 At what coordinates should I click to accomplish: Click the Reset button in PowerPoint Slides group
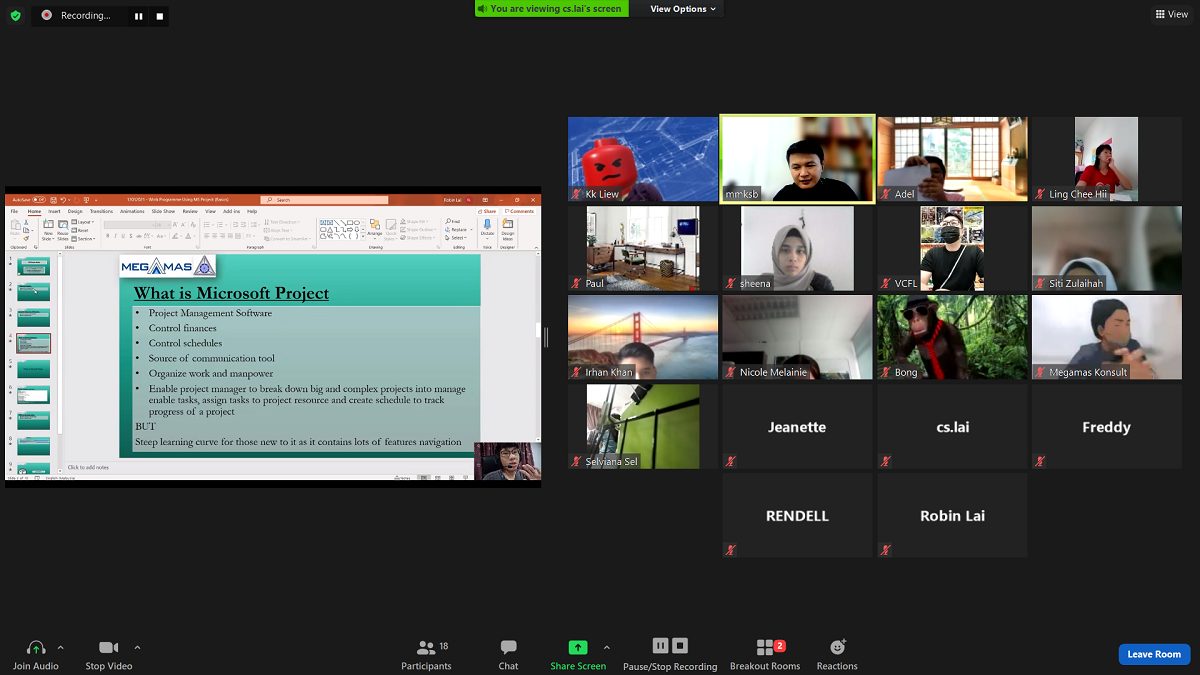(82, 230)
